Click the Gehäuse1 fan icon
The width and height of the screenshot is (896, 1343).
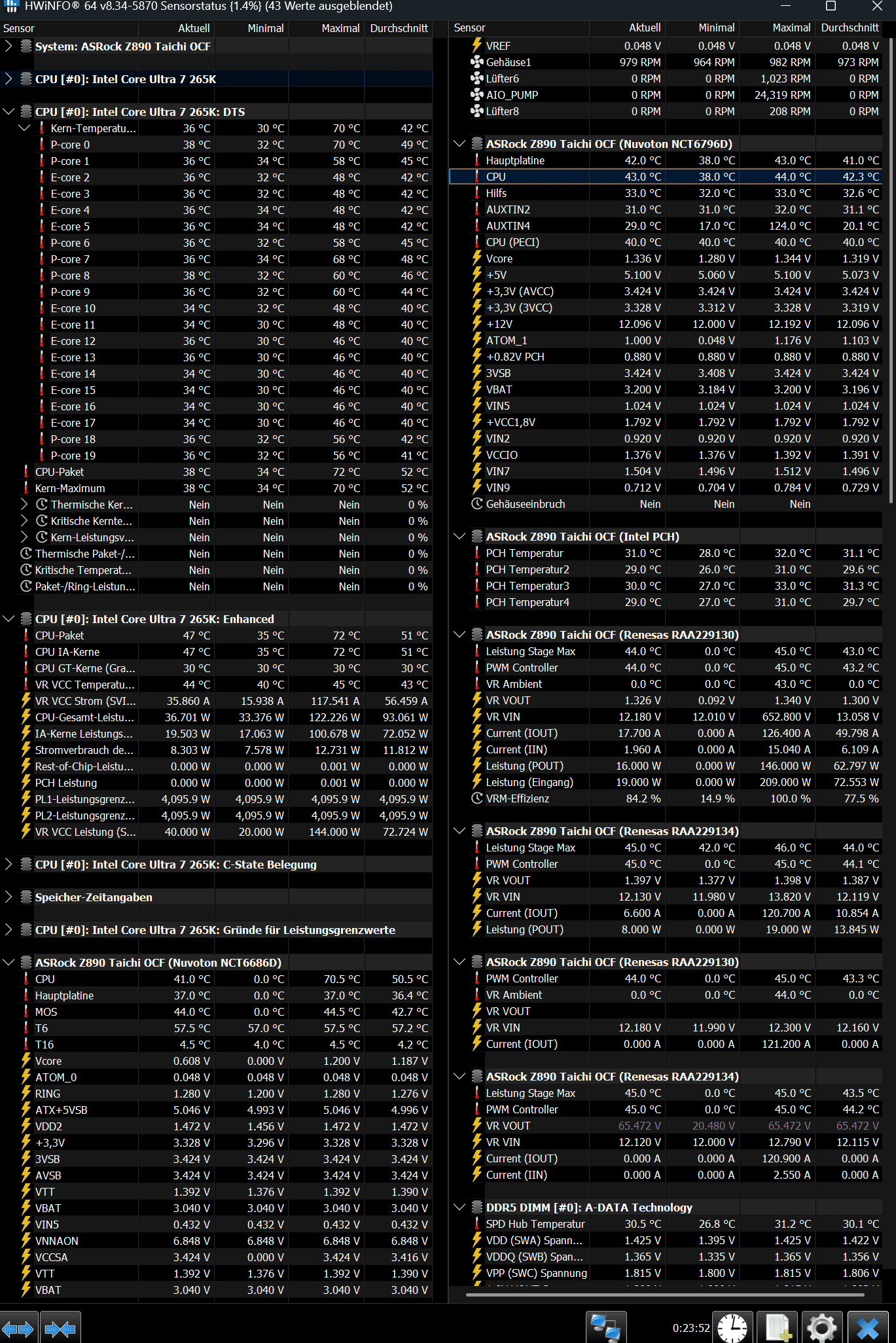(x=477, y=62)
